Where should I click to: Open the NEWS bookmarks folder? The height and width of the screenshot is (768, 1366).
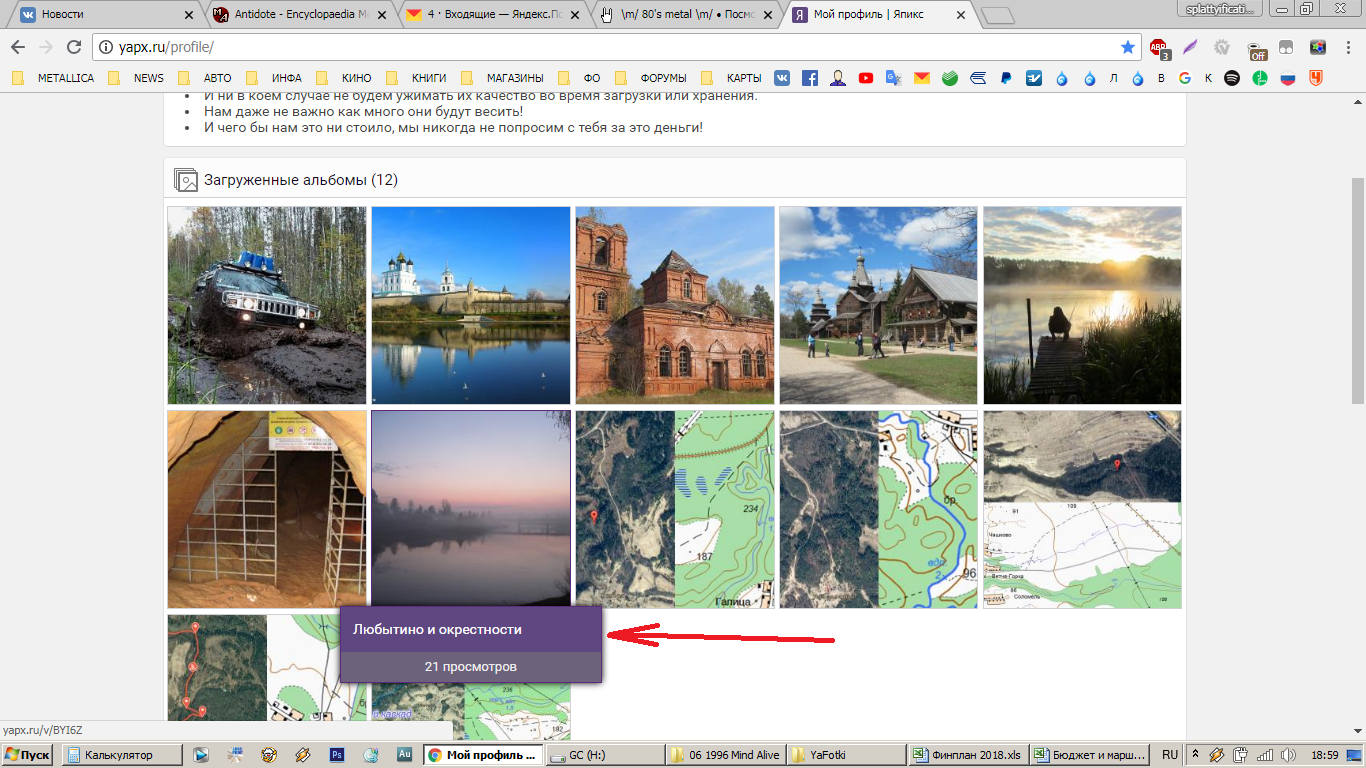pyautogui.click(x=136, y=78)
